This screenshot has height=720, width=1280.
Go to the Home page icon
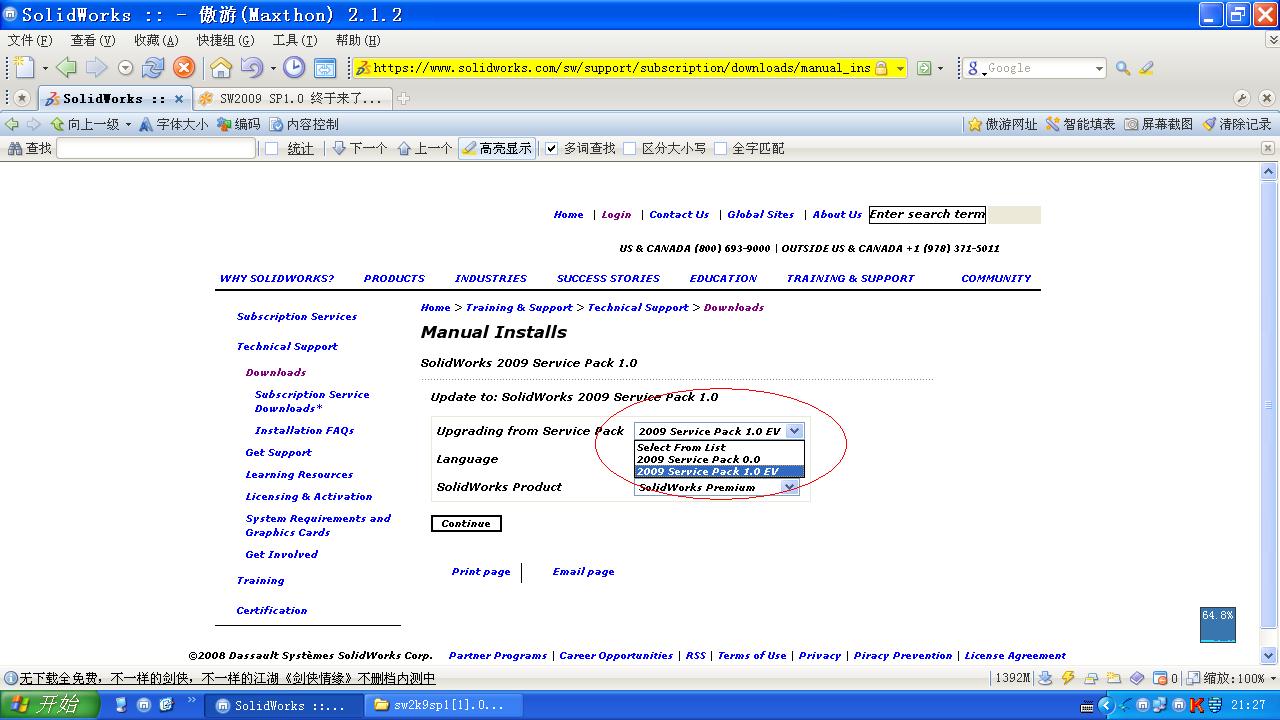[221, 68]
